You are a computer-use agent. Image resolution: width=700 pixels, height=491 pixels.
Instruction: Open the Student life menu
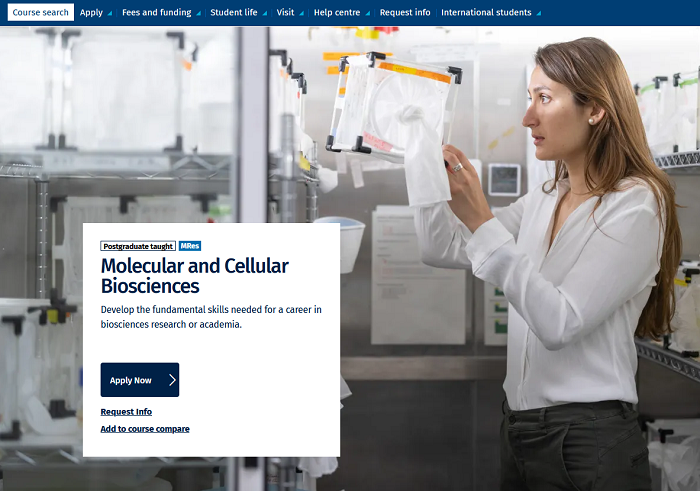click(x=233, y=12)
